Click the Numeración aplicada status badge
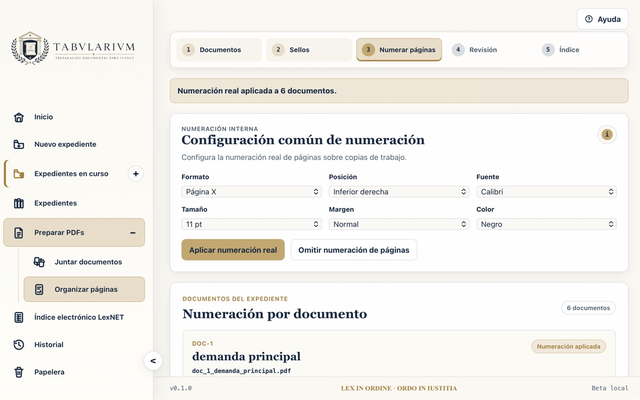 point(568,347)
